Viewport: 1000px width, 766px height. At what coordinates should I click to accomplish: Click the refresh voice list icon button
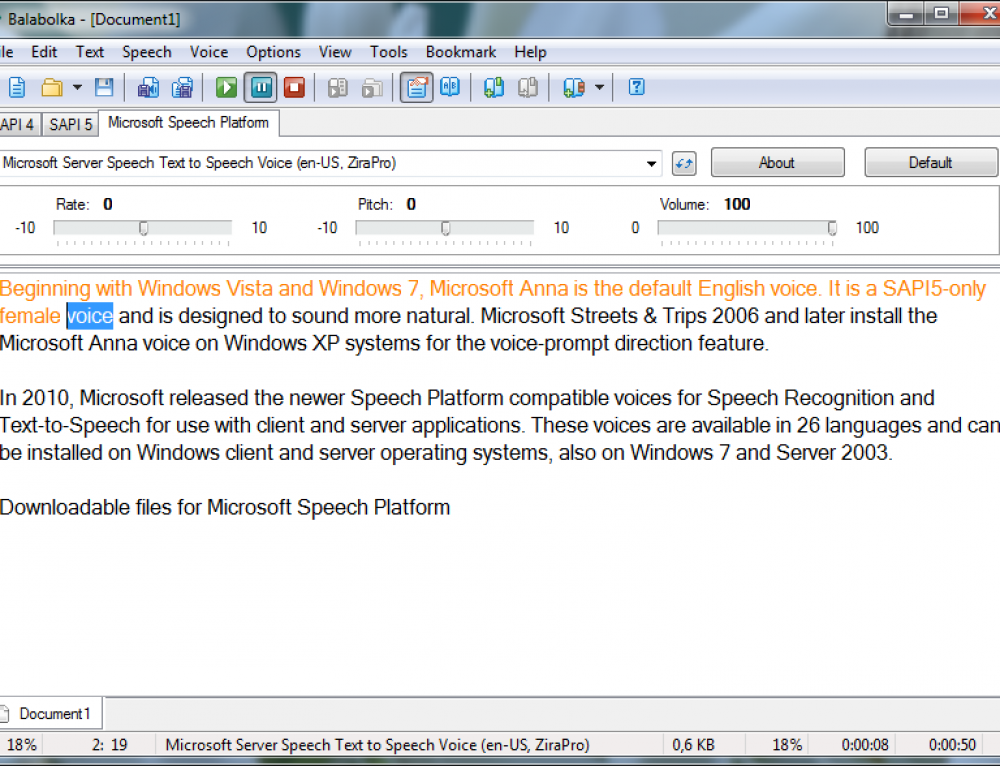(x=684, y=163)
